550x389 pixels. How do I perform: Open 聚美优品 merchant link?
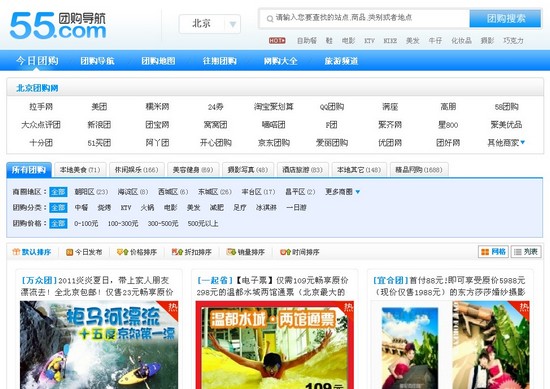pos(506,125)
